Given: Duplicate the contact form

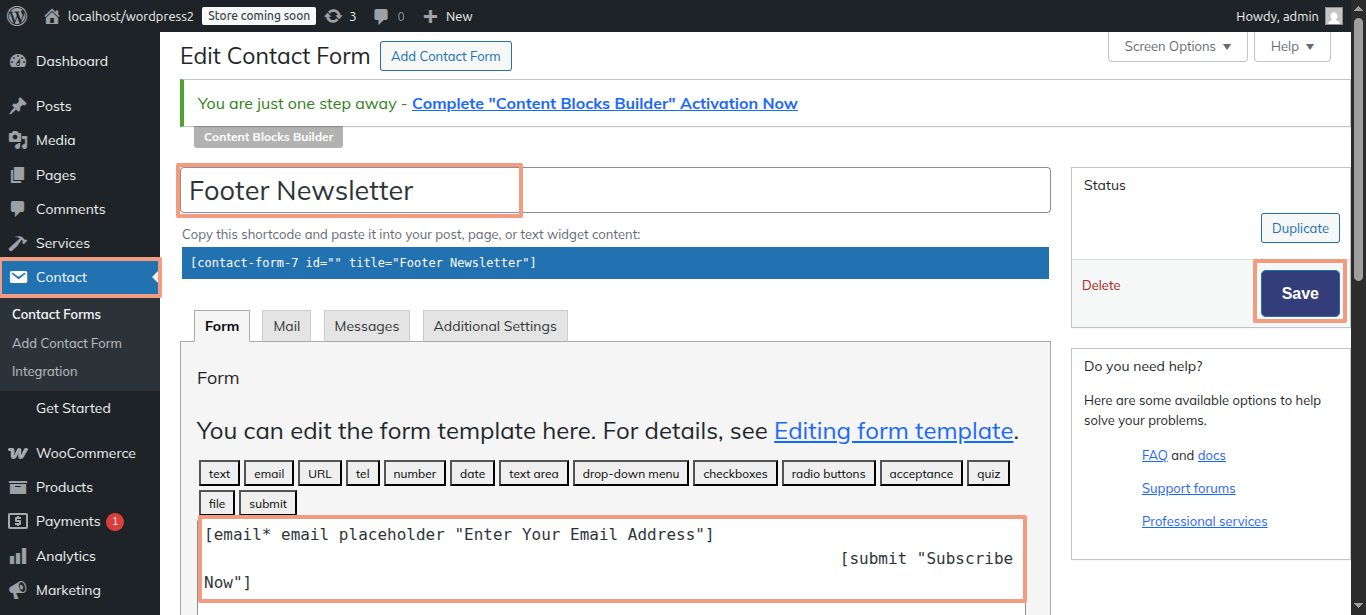Looking at the screenshot, I should coord(1300,228).
